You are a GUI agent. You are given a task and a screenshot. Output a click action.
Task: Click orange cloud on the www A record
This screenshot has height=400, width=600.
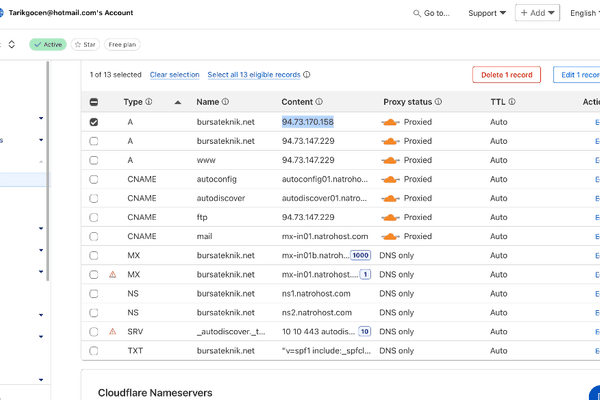(x=390, y=160)
